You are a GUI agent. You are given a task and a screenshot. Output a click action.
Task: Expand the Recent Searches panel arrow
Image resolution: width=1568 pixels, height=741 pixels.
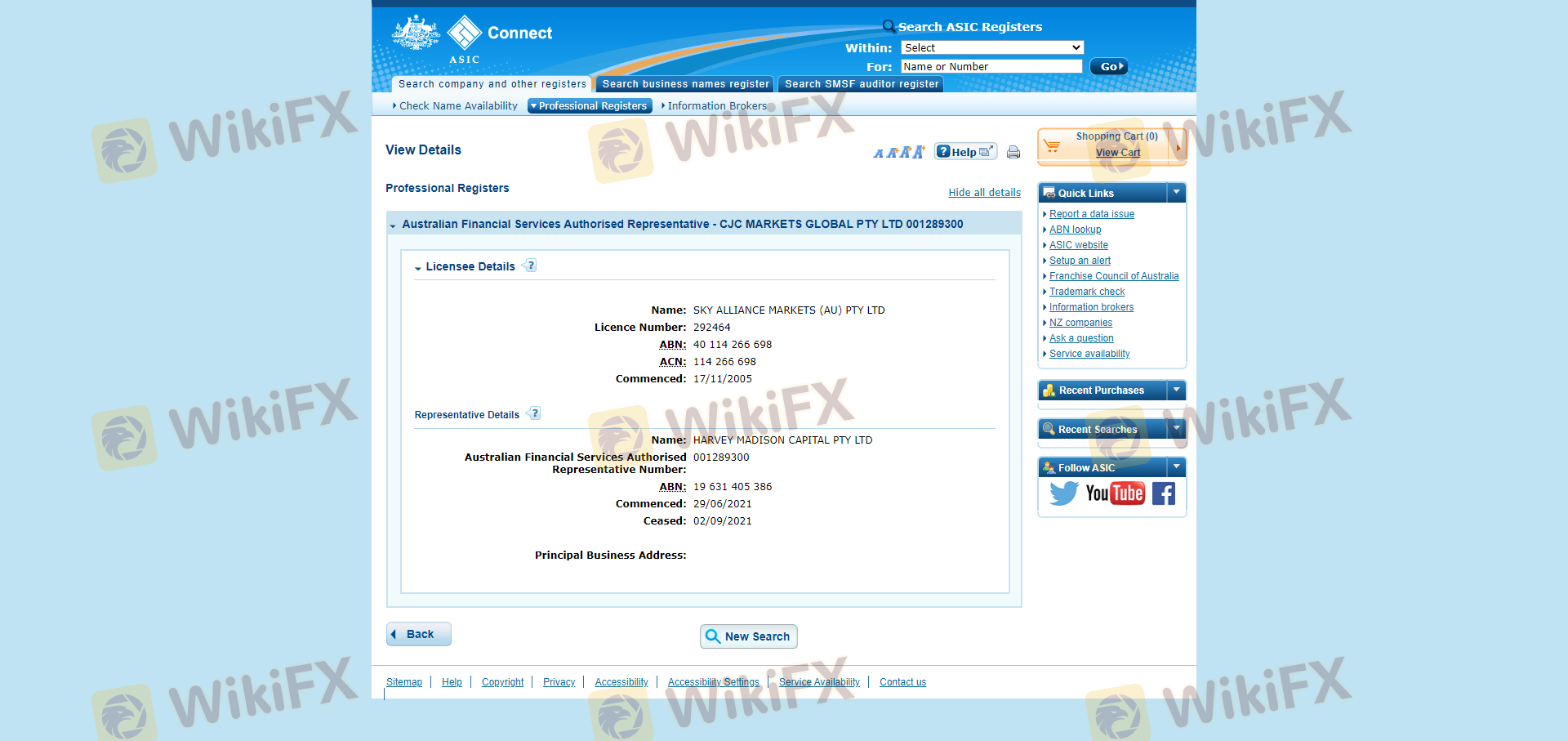1176,429
